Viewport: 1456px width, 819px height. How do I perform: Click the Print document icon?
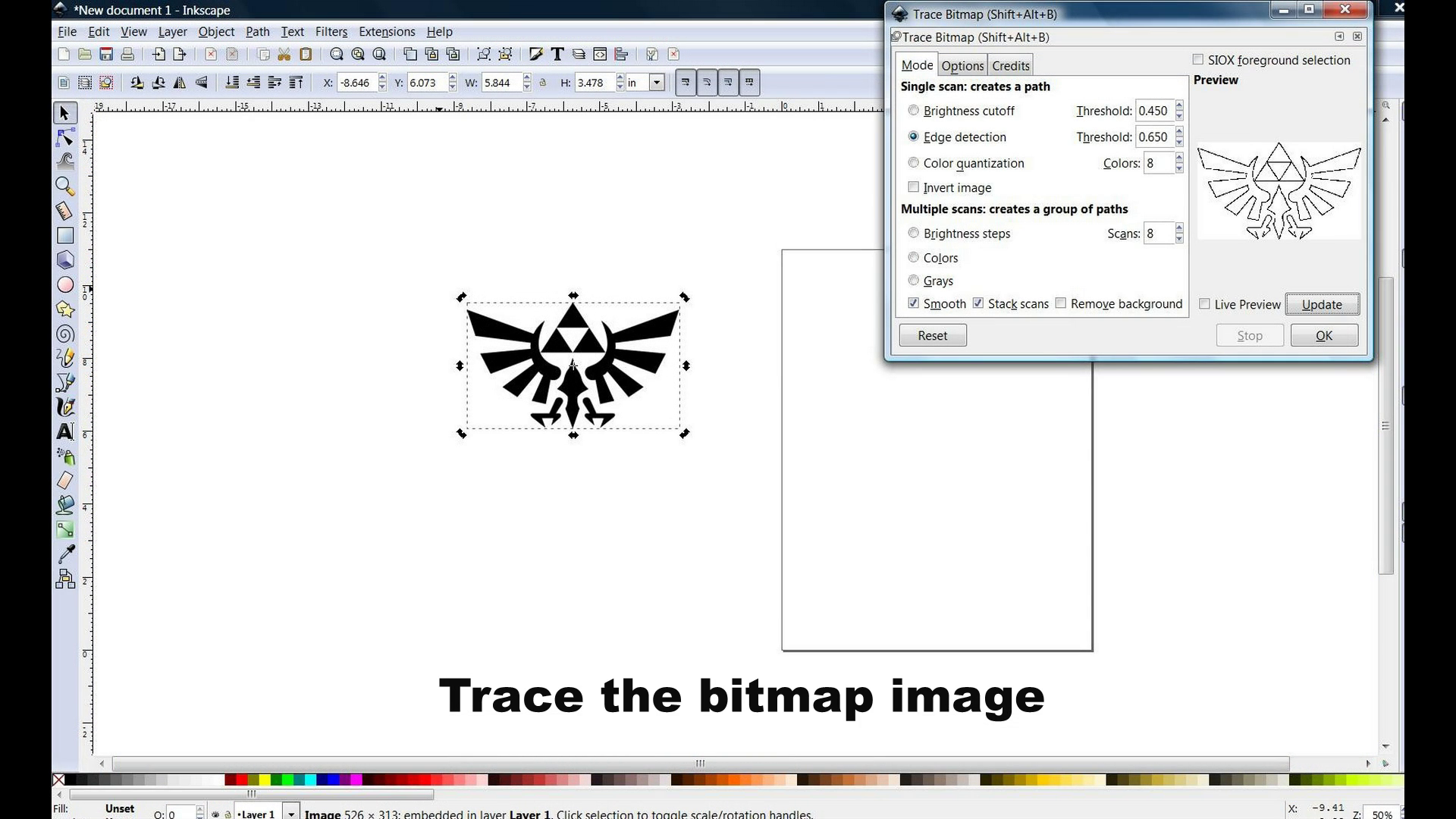(x=127, y=54)
